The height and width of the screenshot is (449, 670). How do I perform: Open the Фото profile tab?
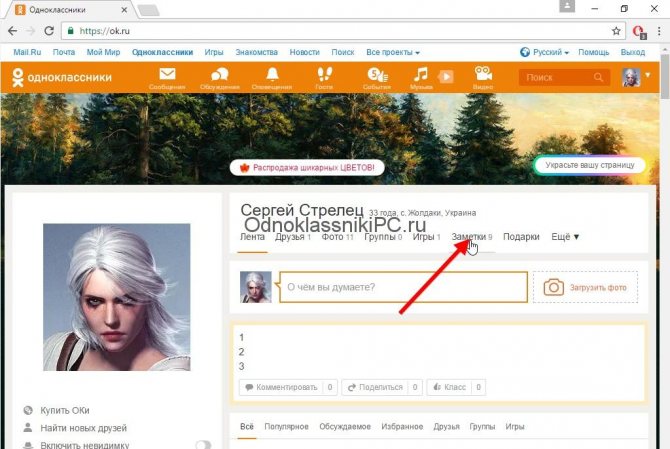(338, 237)
